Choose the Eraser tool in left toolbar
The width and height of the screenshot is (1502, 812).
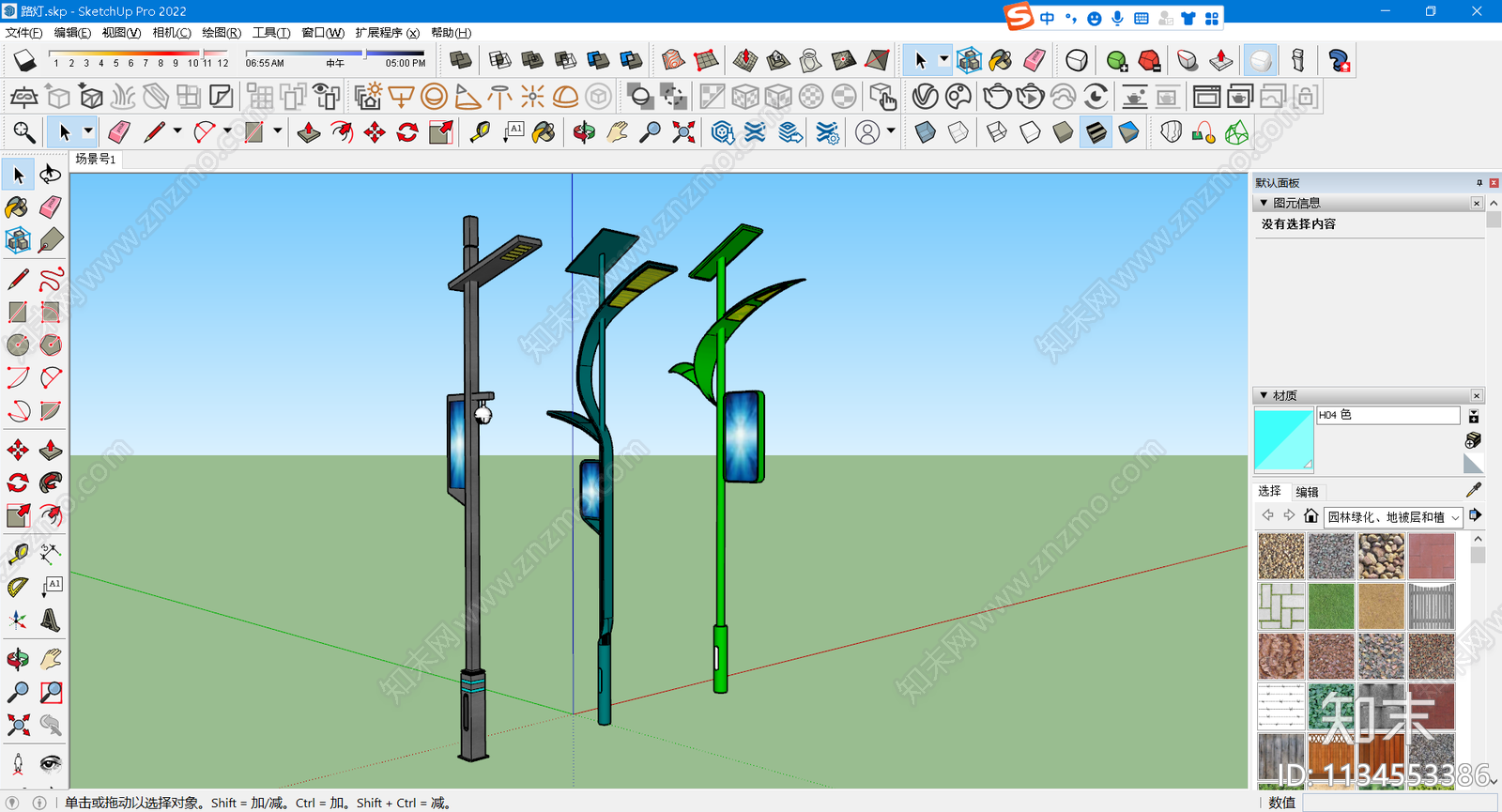click(x=51, y=207)
